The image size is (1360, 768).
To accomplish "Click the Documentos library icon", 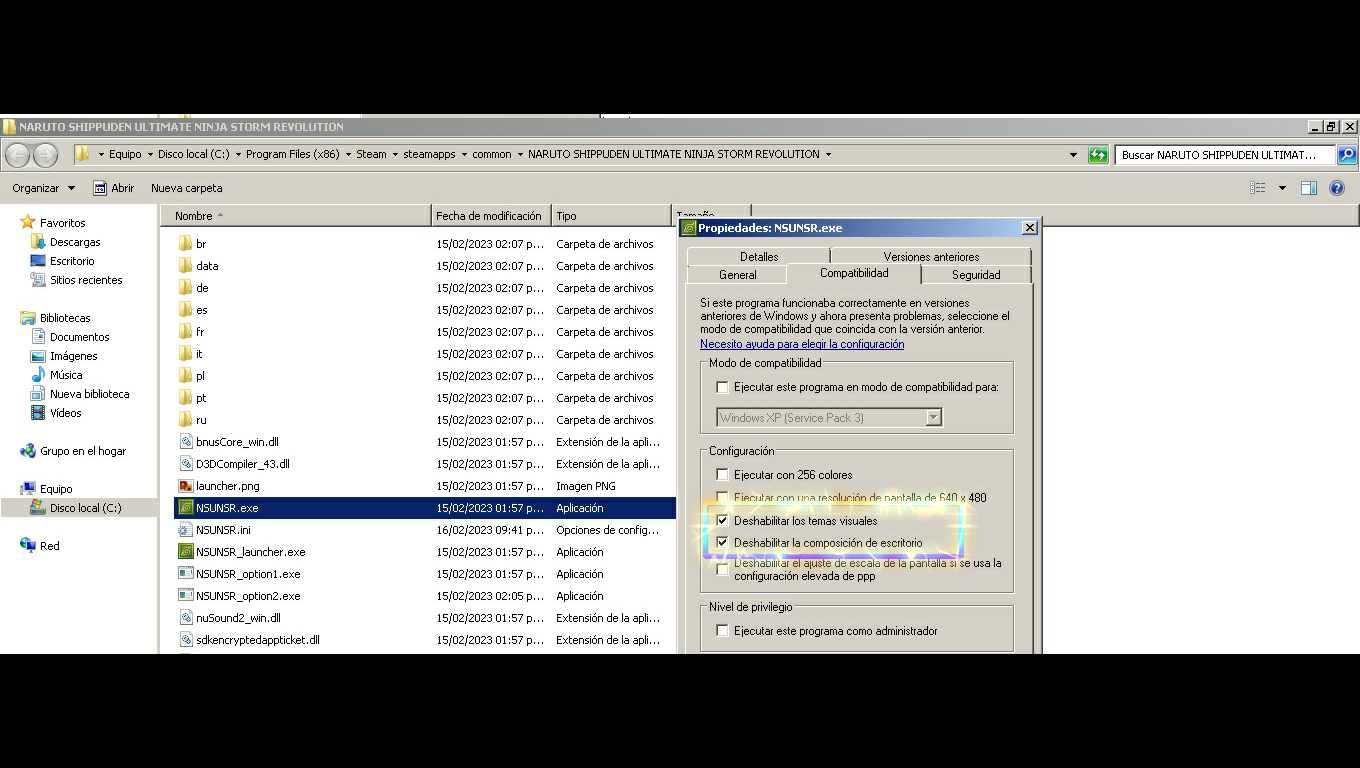I will 38,337.
